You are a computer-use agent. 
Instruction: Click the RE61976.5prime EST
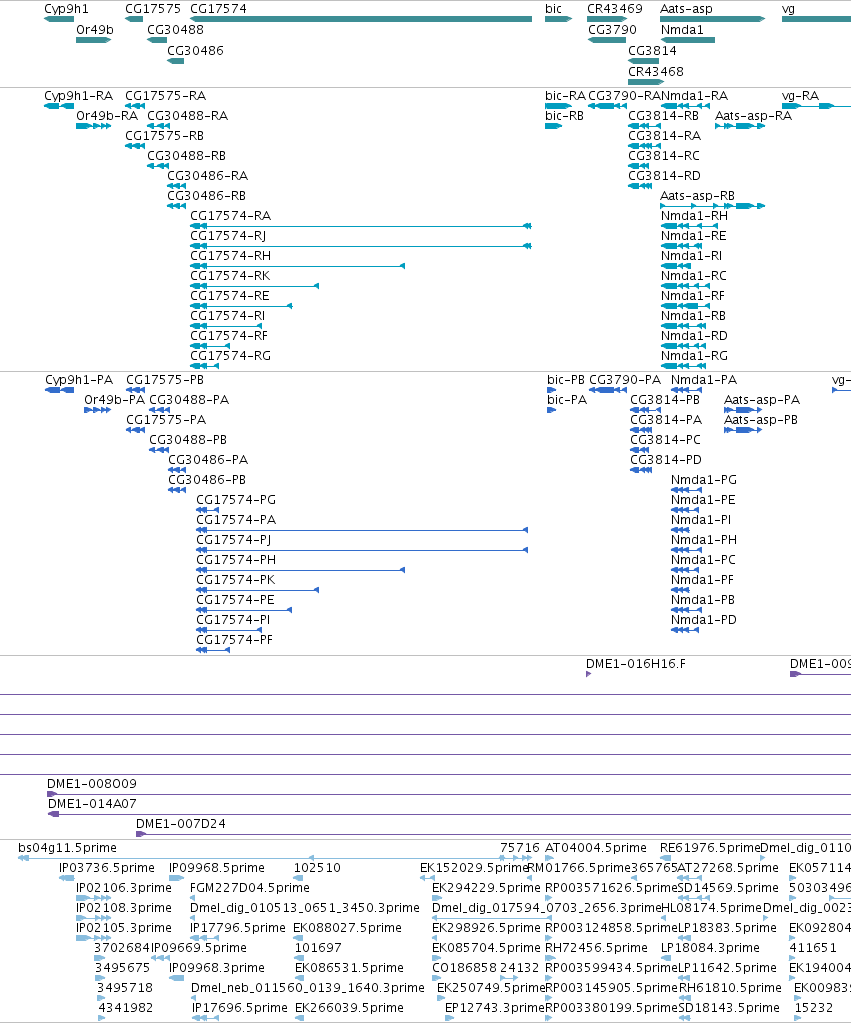tap(710, 848)
